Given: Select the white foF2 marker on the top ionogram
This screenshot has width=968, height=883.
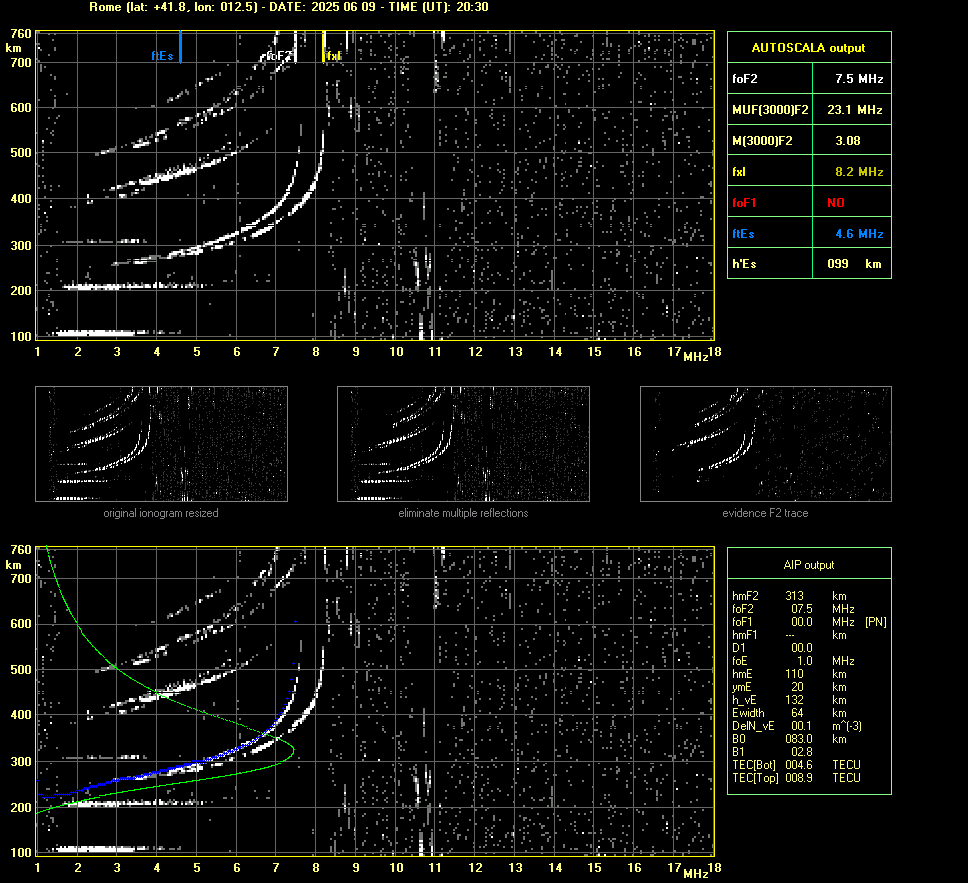Looking at the screenshot, I should click(295, 47).
